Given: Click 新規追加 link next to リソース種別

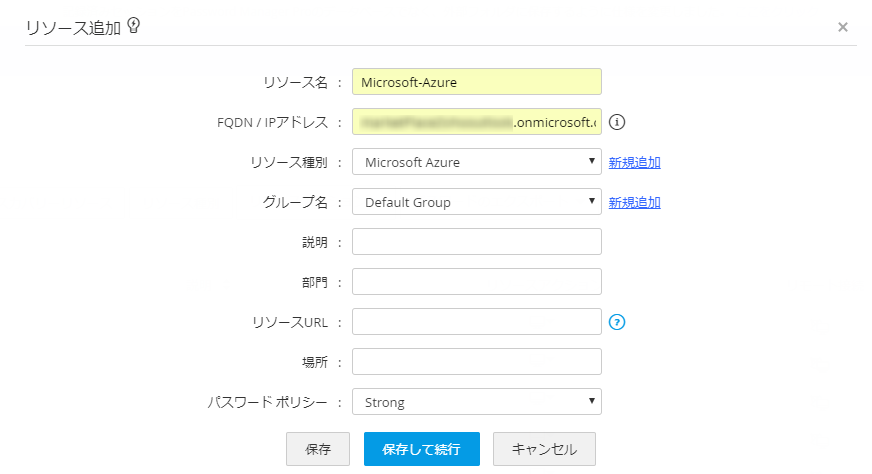Looking at the screenshot, I should (635, 162).
